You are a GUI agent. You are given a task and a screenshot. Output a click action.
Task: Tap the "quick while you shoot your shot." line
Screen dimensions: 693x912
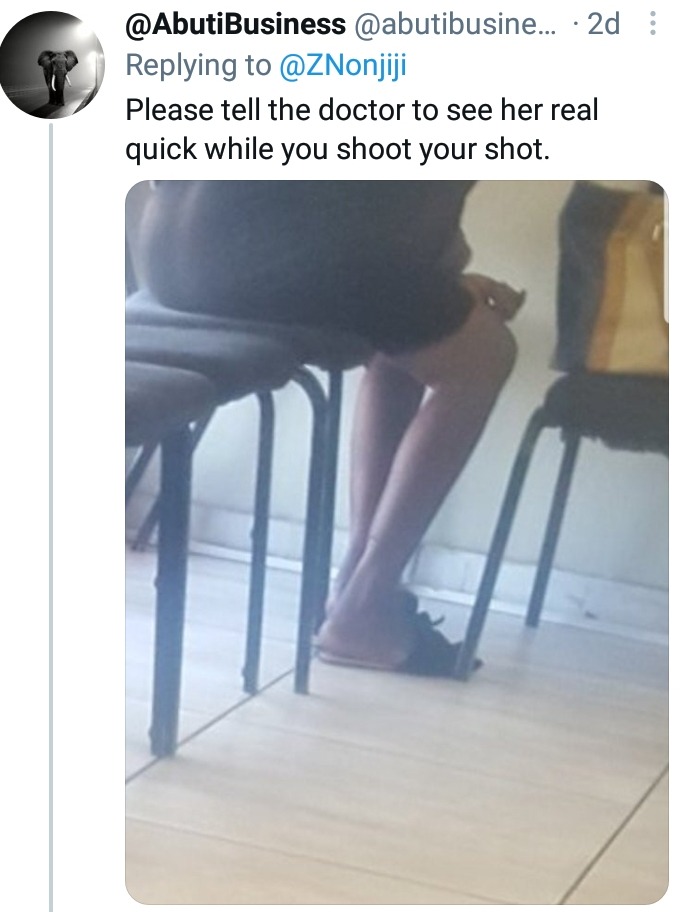(x=337, y=149)
